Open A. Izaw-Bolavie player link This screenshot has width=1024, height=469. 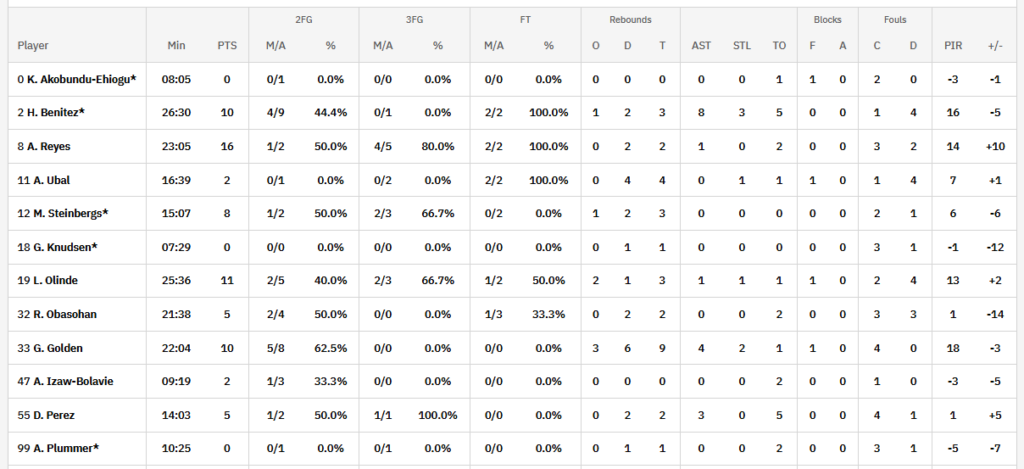65,381
